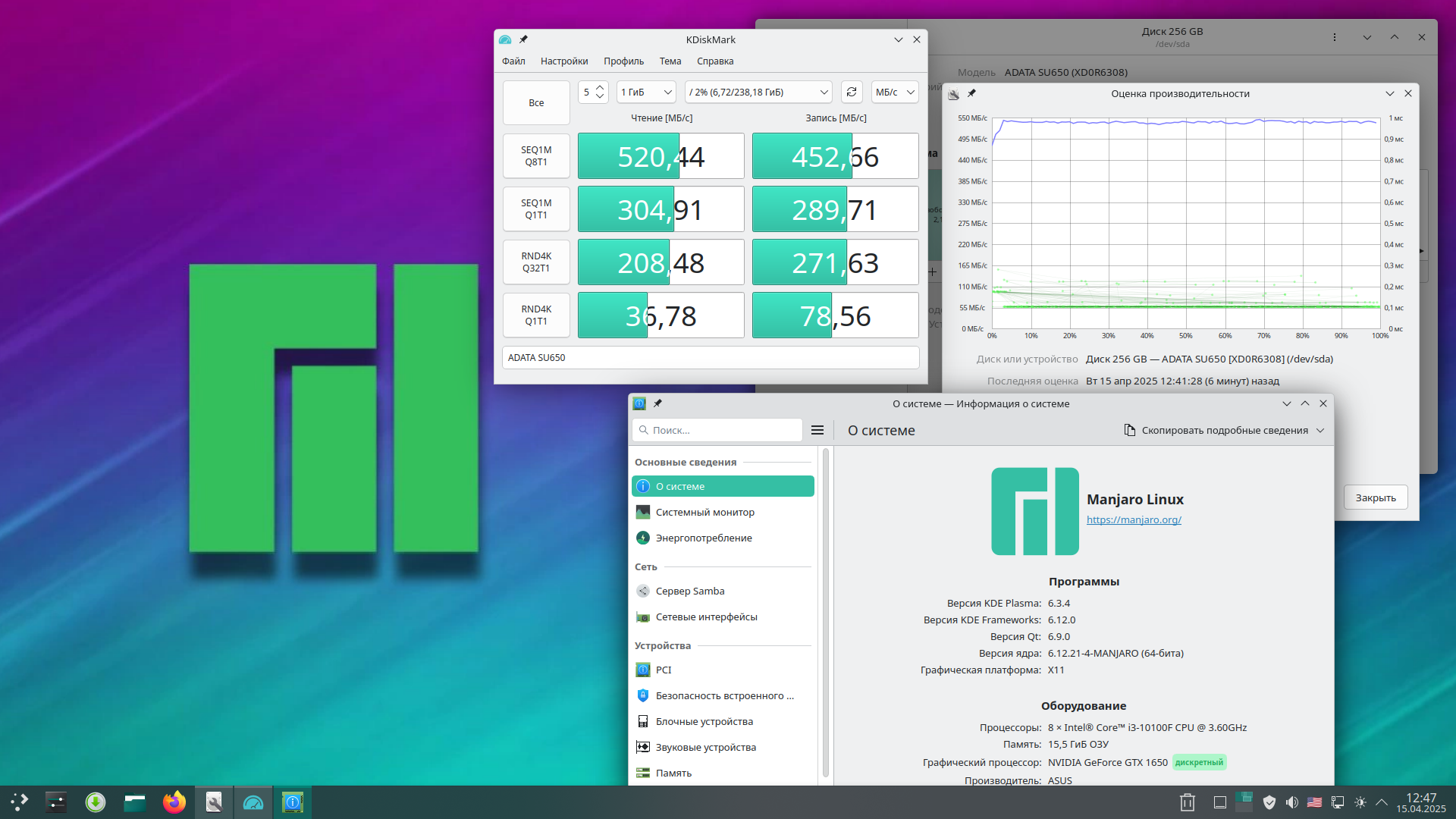Click the system info sidebar scrollbar
Image resolution: width=1456 pixels, height=819 pixels.
coord(825,614)
